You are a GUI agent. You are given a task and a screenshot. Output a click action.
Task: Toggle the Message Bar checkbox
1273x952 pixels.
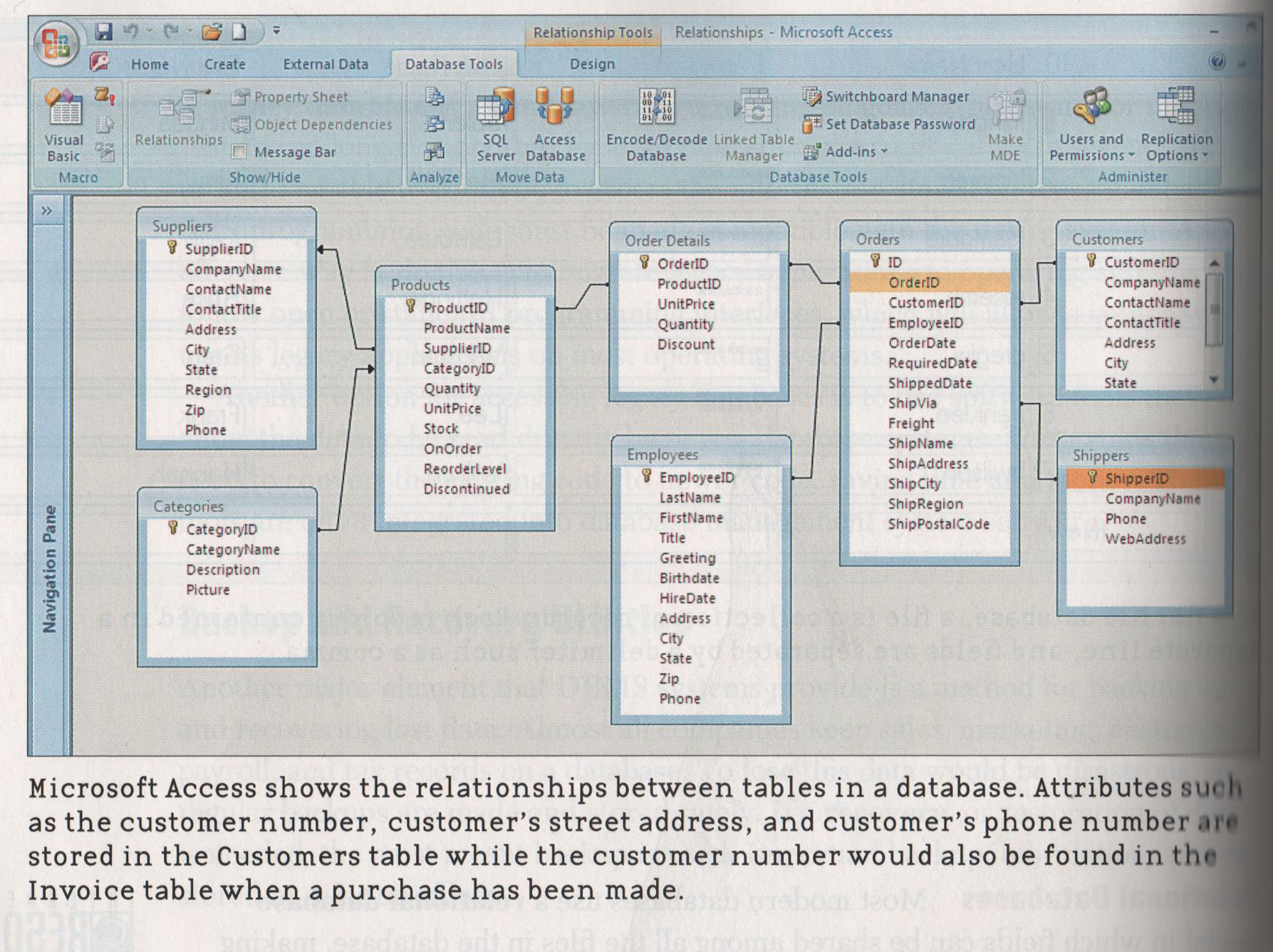[x=240, y=152]
